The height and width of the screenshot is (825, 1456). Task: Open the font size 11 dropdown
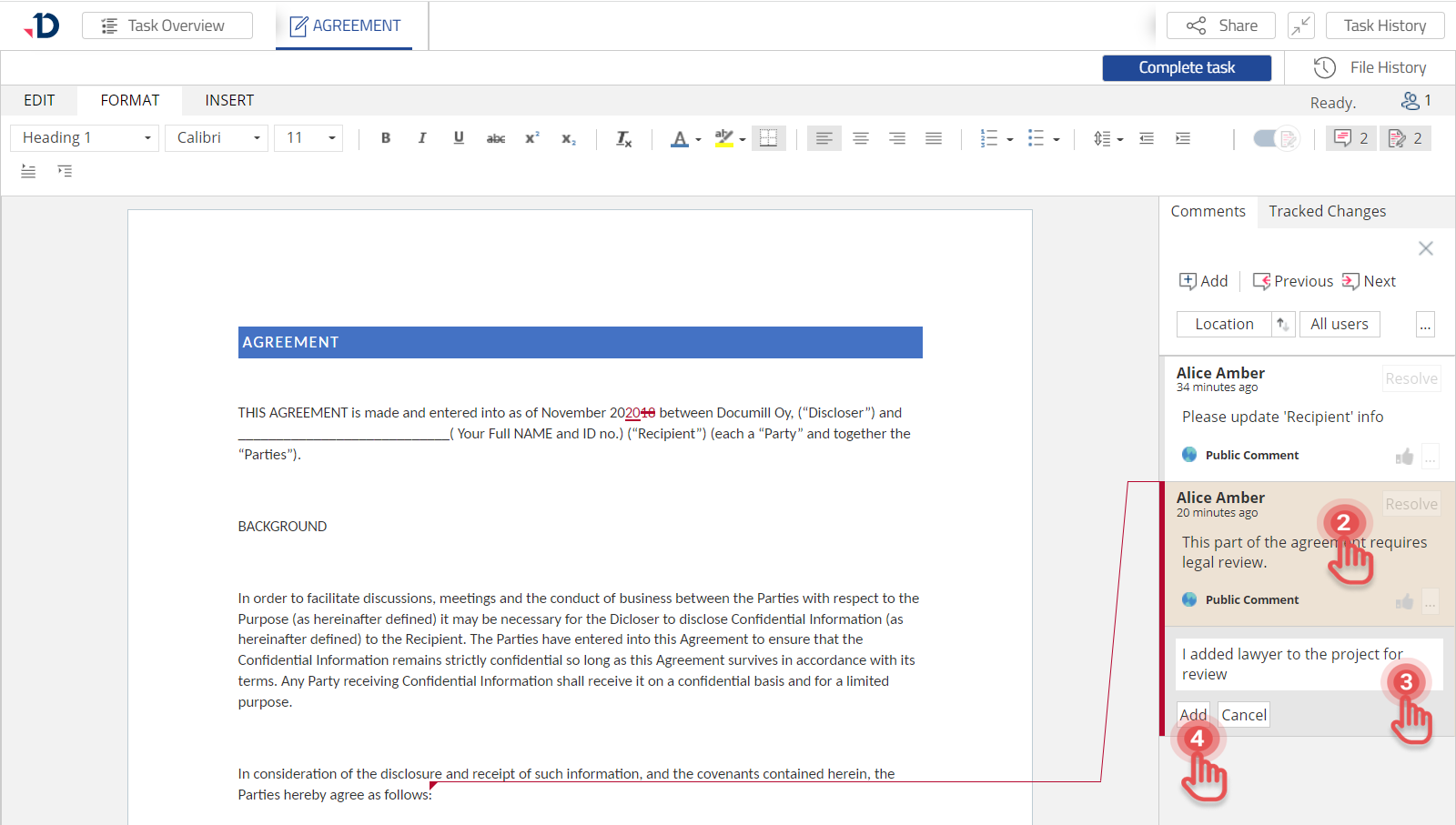(x=309, y=138)
